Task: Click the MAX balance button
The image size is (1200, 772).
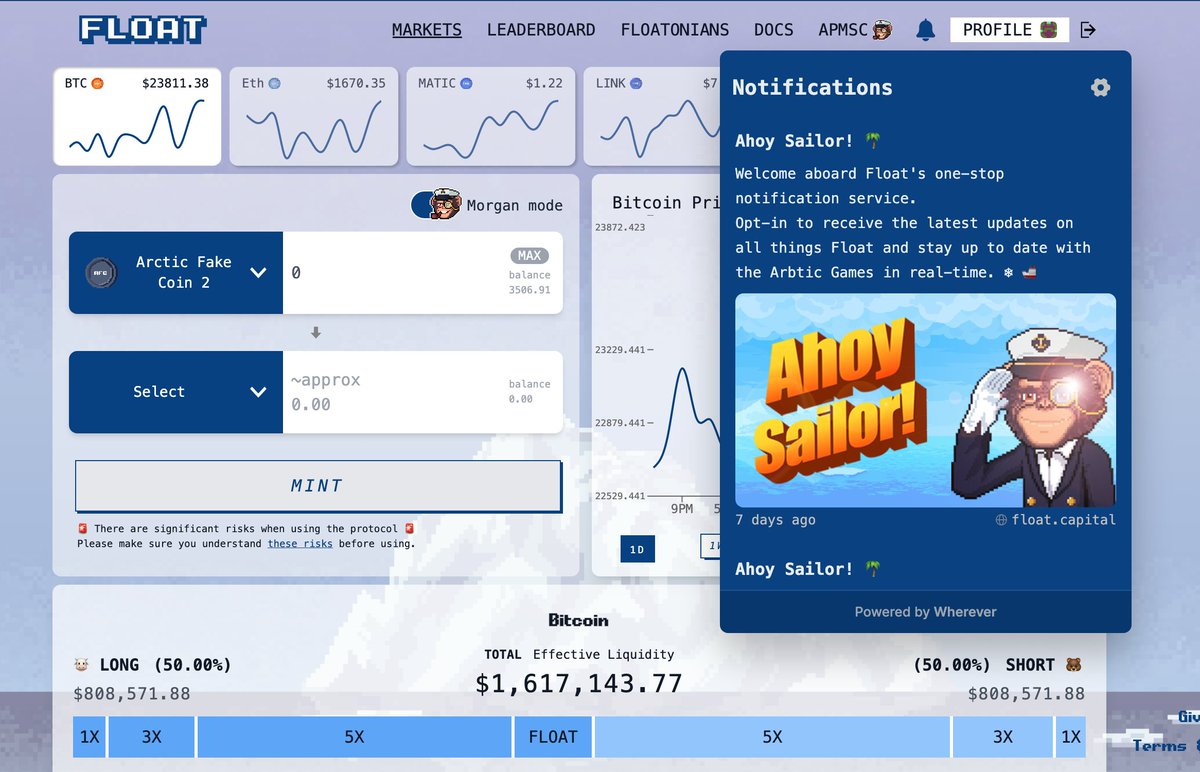Action: [x=530, y=256]
